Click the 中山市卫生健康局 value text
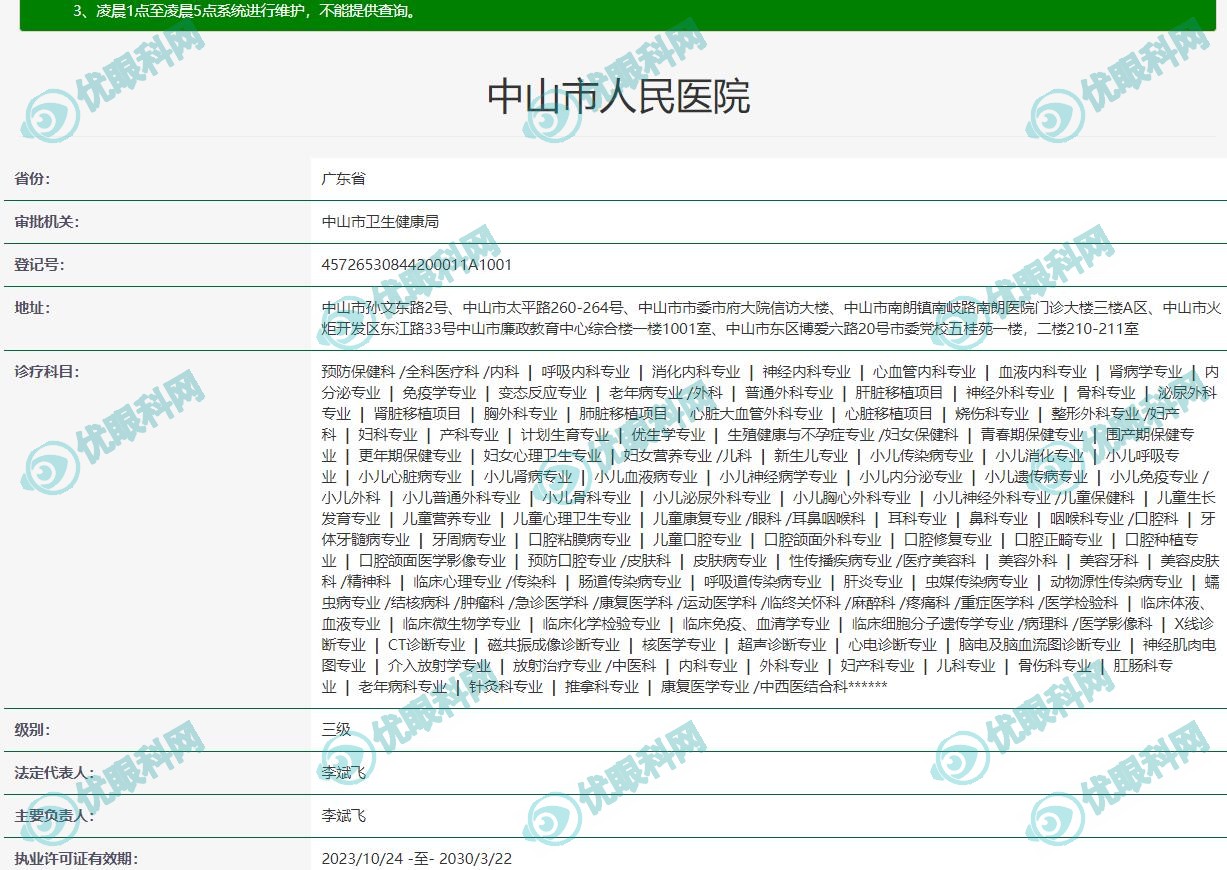Viewport: 1227px width, 870px height. [380, 222]
